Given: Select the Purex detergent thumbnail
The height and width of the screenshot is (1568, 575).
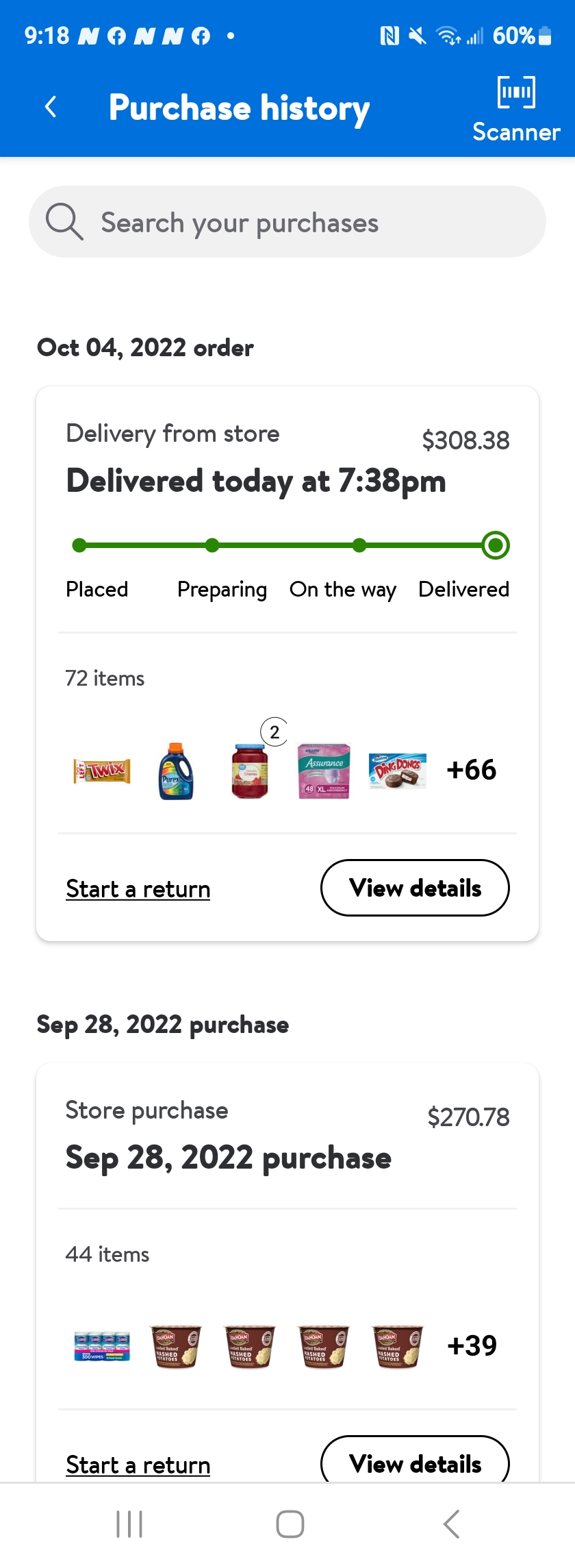Looking at the screenshot, I should coord(176,771).
